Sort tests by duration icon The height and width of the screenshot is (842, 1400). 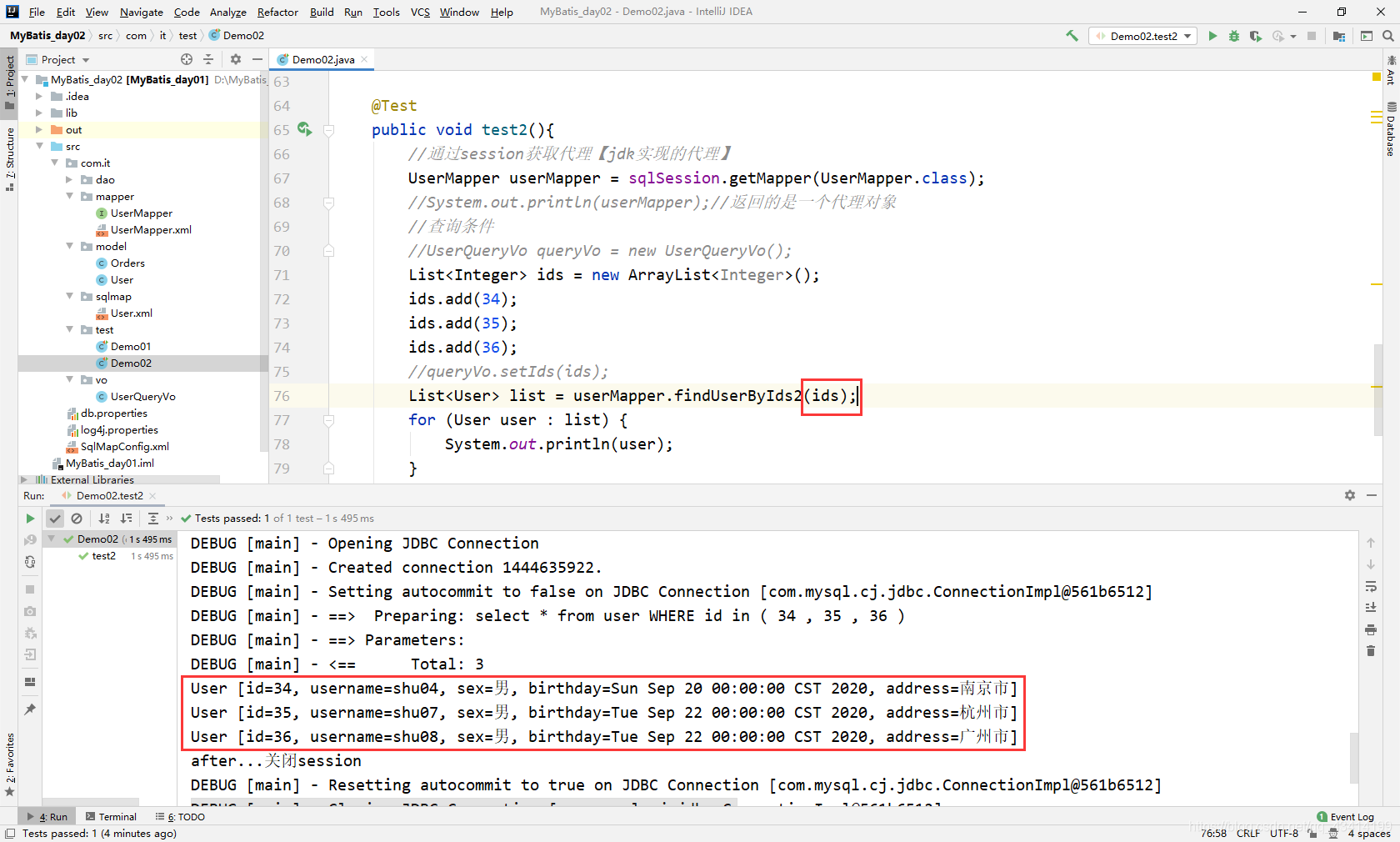[x=126, y=519]
